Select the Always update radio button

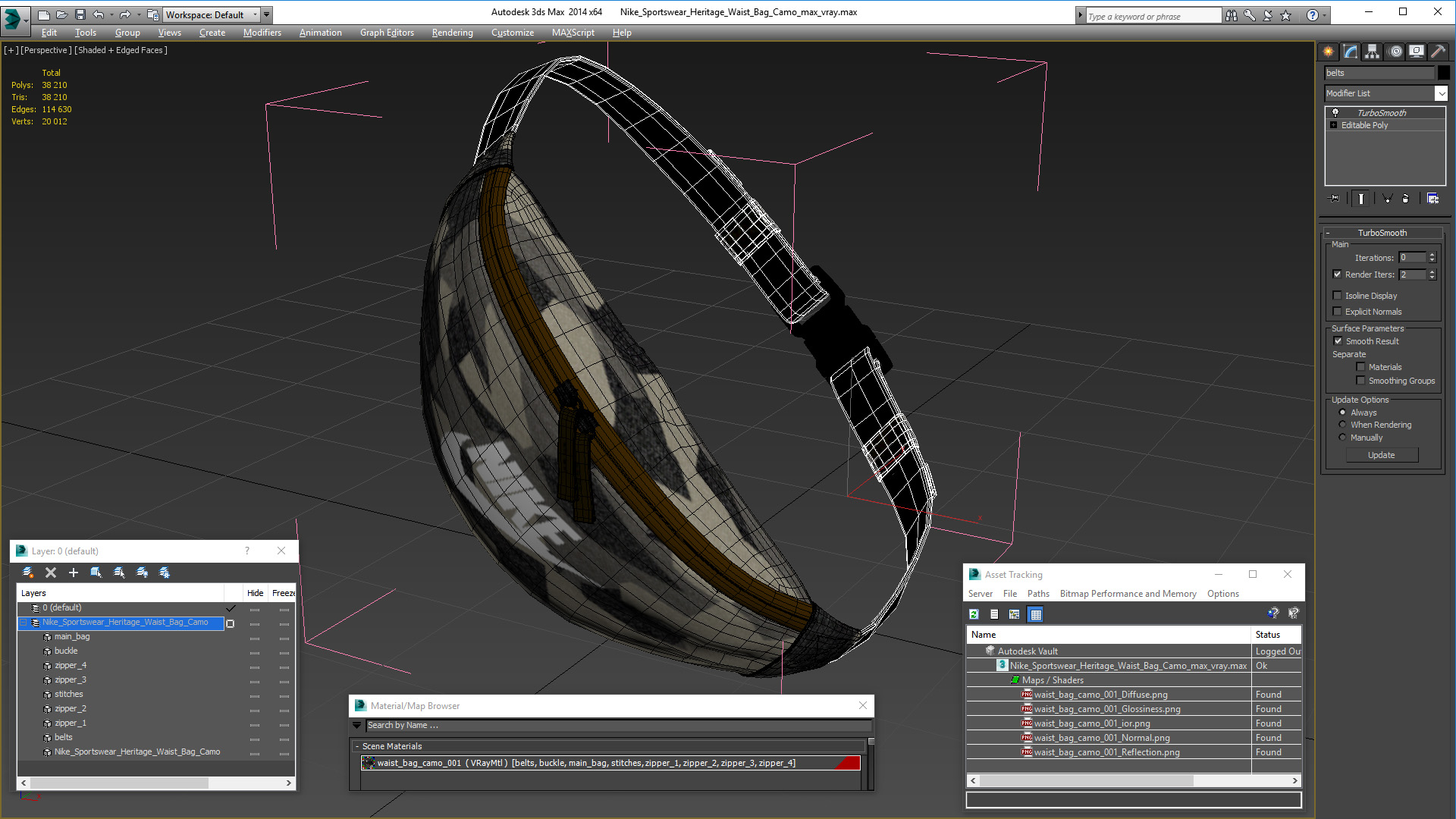point(1342,413)
